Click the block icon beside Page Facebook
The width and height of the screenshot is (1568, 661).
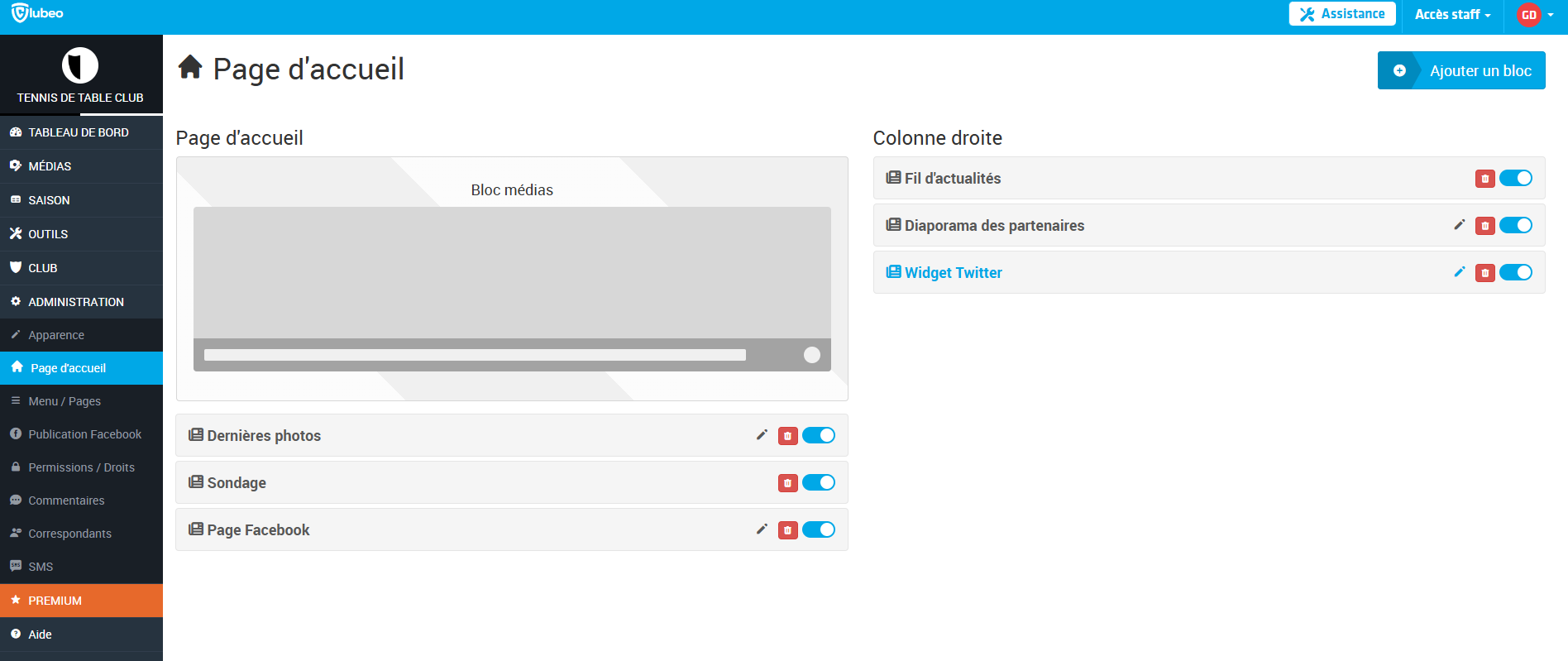196,529
